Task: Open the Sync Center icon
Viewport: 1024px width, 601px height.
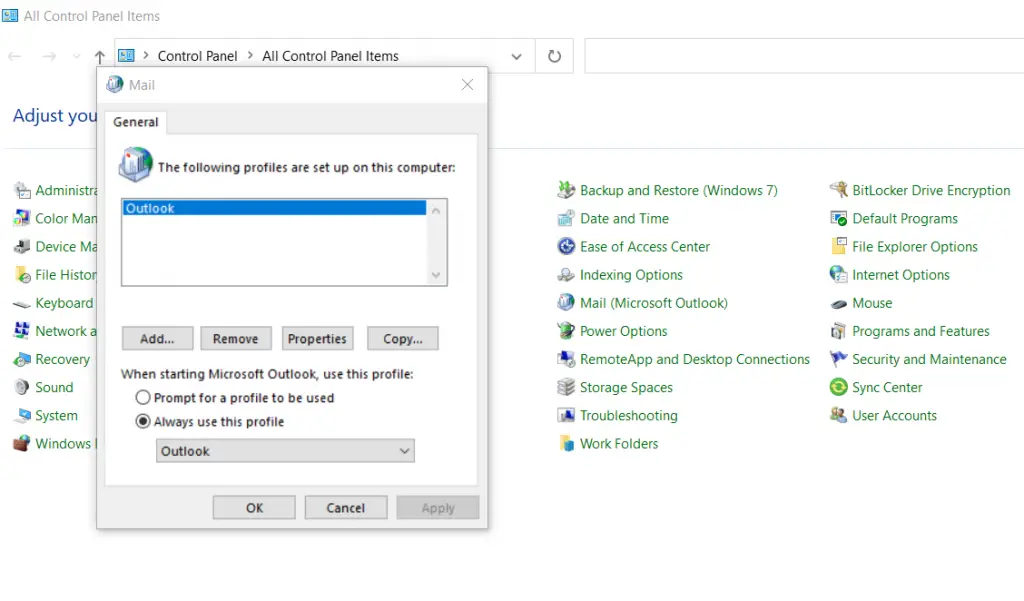Action: (x=838, y=387)
